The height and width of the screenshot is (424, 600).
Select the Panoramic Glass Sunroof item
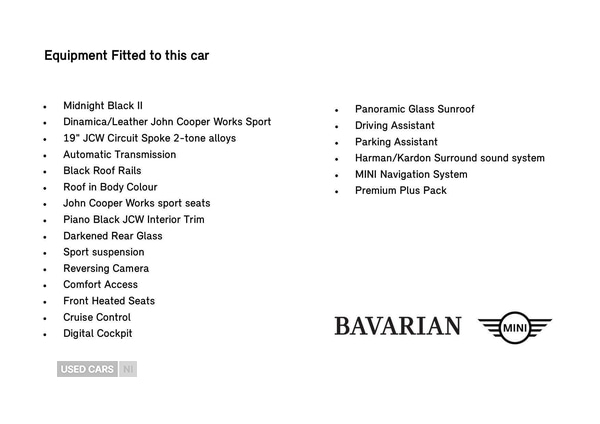(x=415, y=109)
